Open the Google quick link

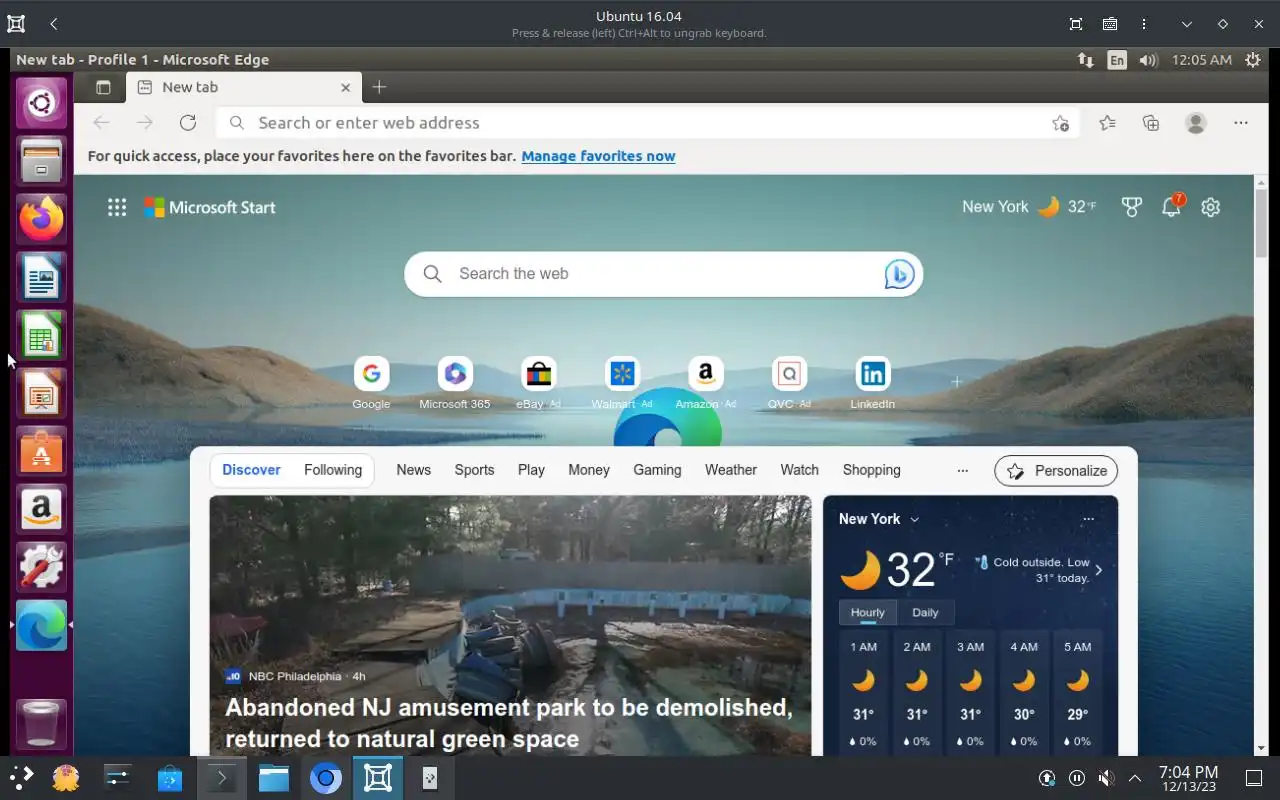[371, 383]
